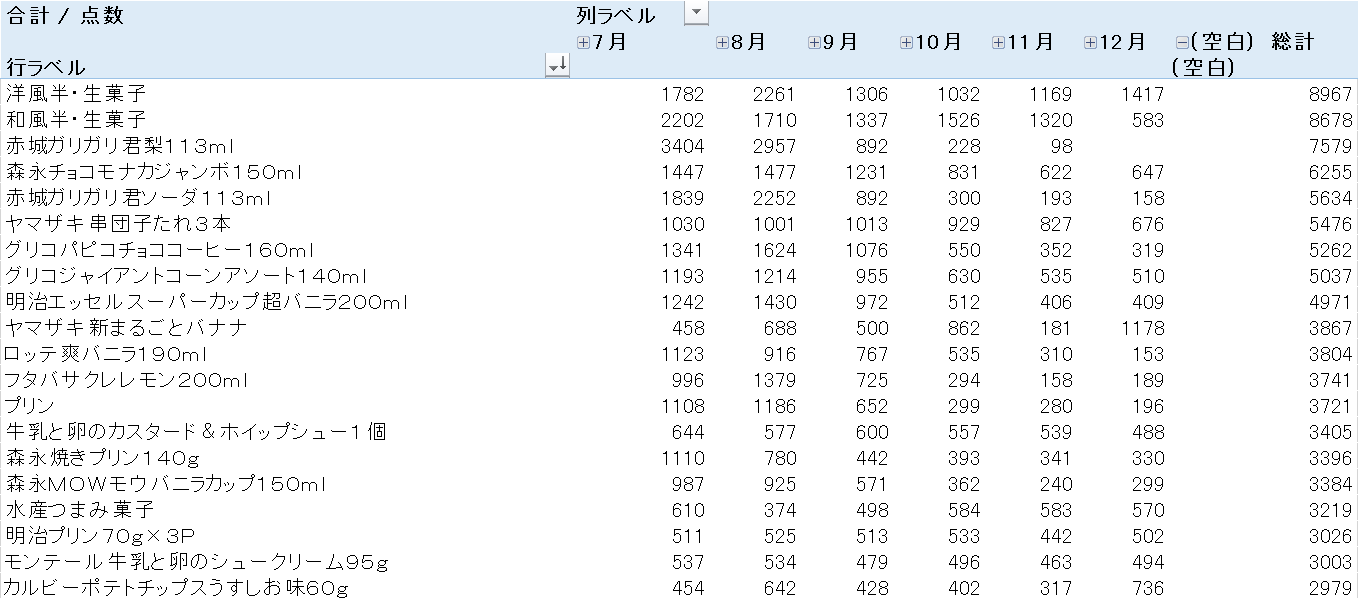1359x600 pixels.
Task: Click September value 1013 for 串団子
Action: (x=867, y=224)
